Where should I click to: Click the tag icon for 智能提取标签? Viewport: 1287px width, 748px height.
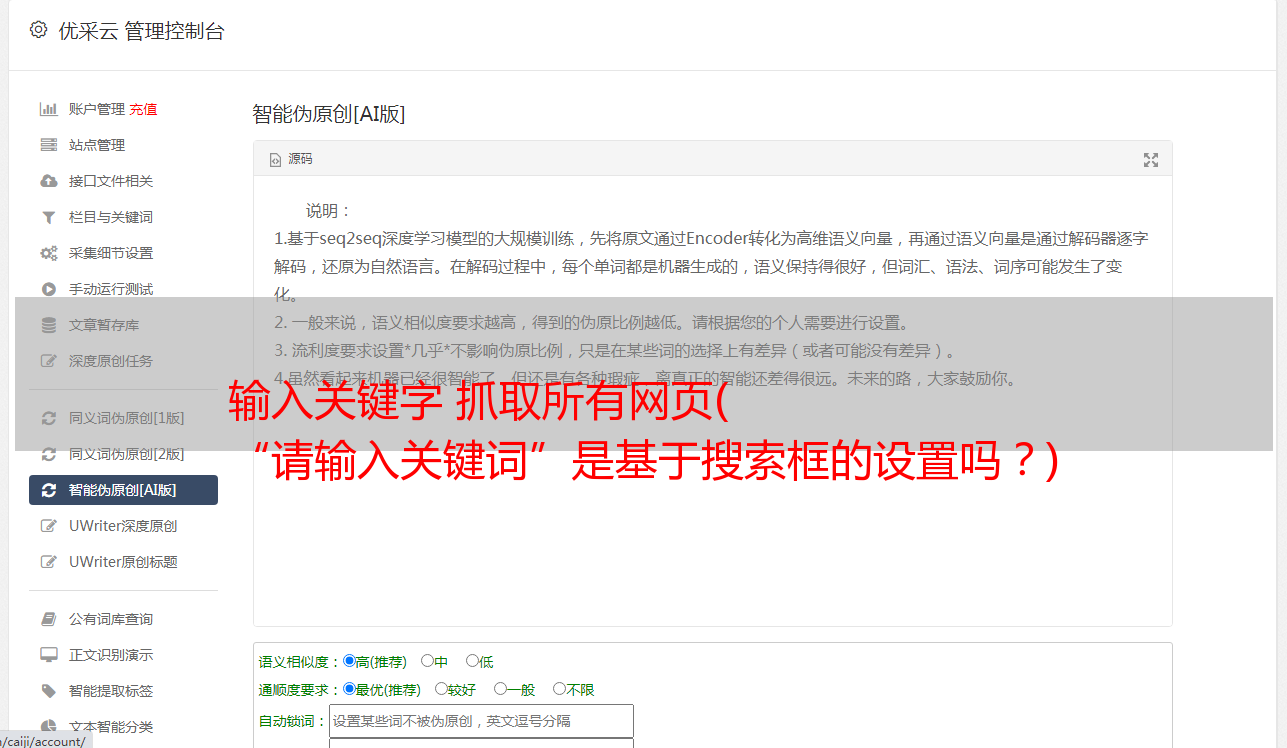pos(48,691)
